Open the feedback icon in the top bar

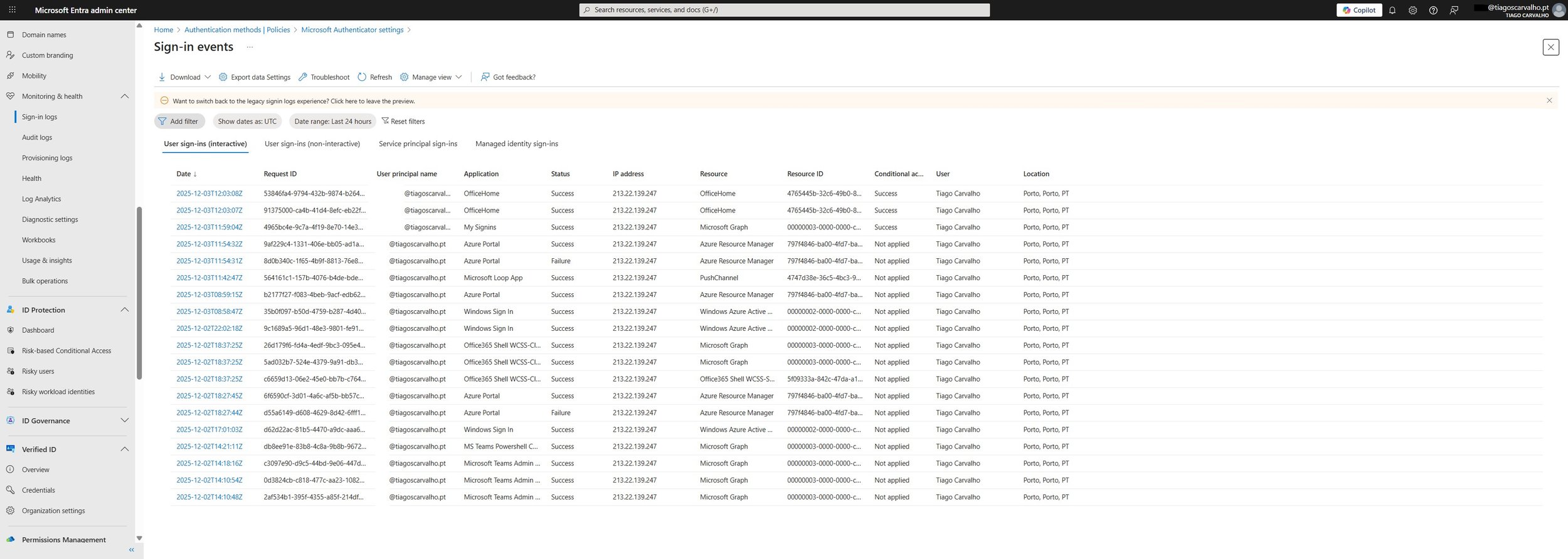[1454, 10]
